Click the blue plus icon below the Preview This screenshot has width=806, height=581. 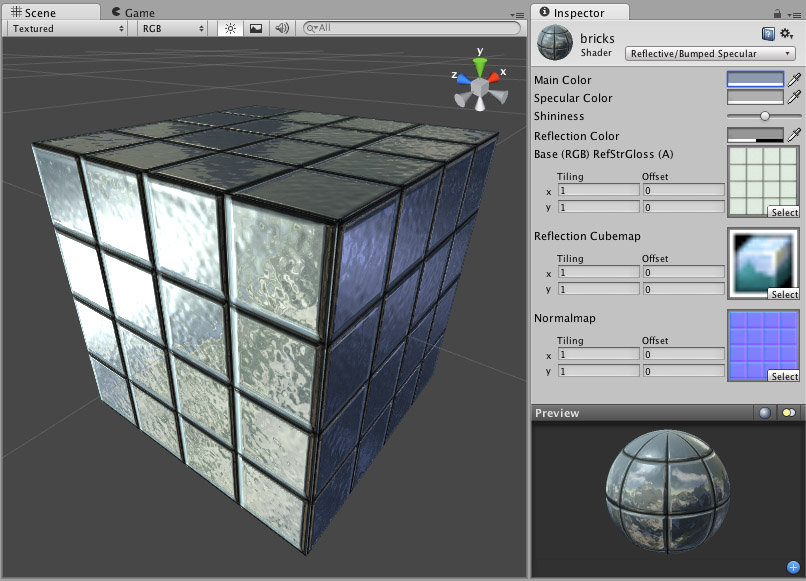click(x=795, y=565)
